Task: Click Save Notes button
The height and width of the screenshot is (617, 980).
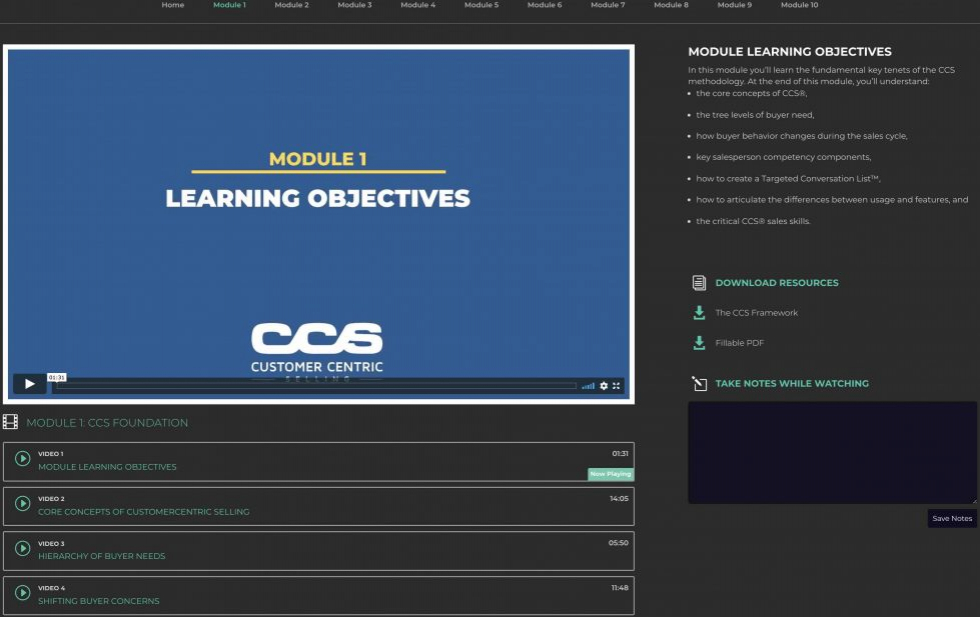Action: click(952, 518)
